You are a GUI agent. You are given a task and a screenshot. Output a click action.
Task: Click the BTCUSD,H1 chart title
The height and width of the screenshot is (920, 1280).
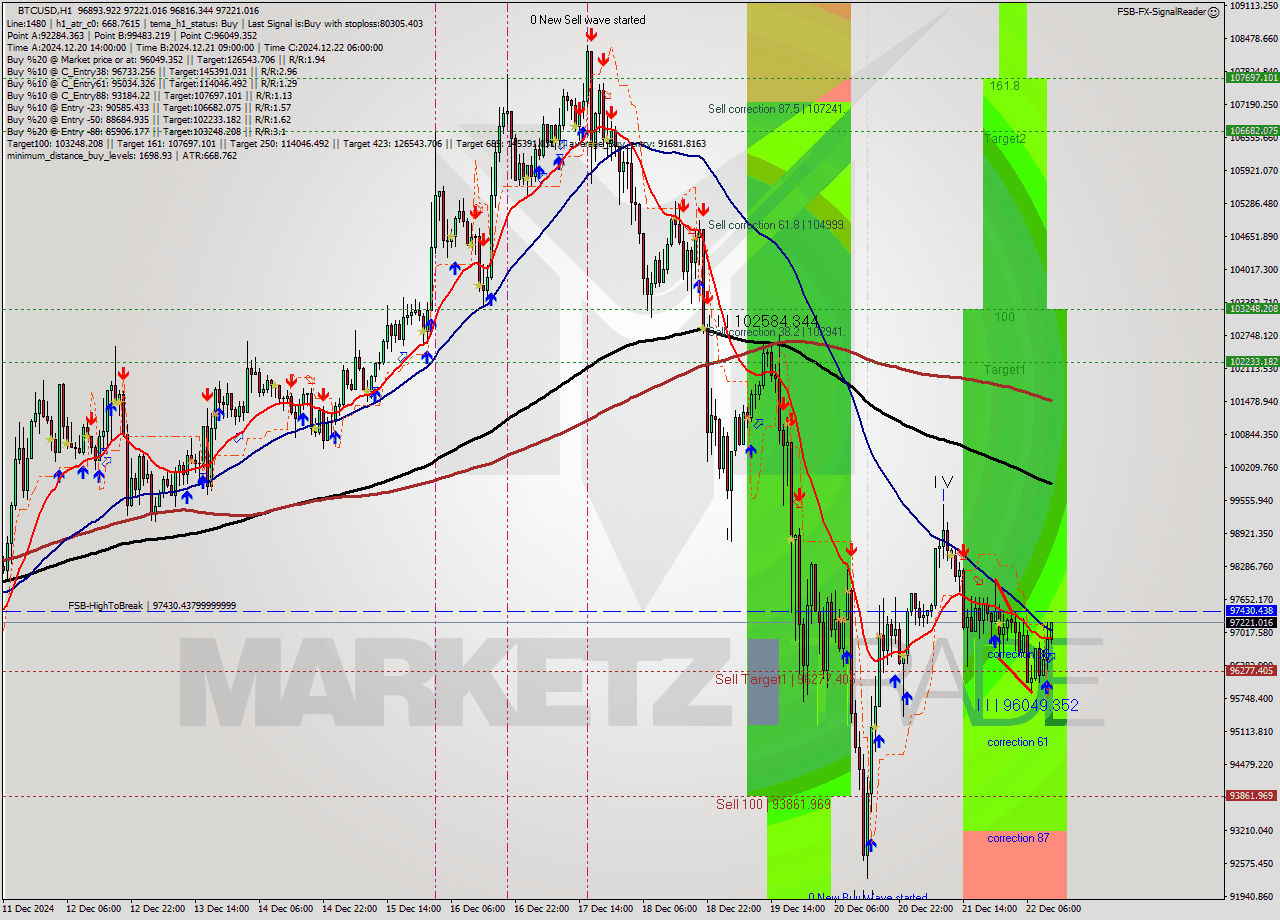[x=45, y=10]
